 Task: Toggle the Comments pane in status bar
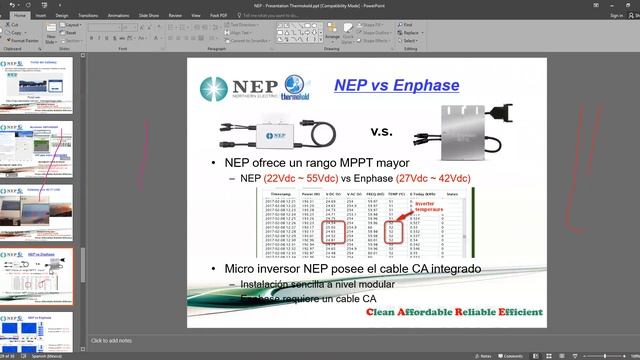(510, 356)
